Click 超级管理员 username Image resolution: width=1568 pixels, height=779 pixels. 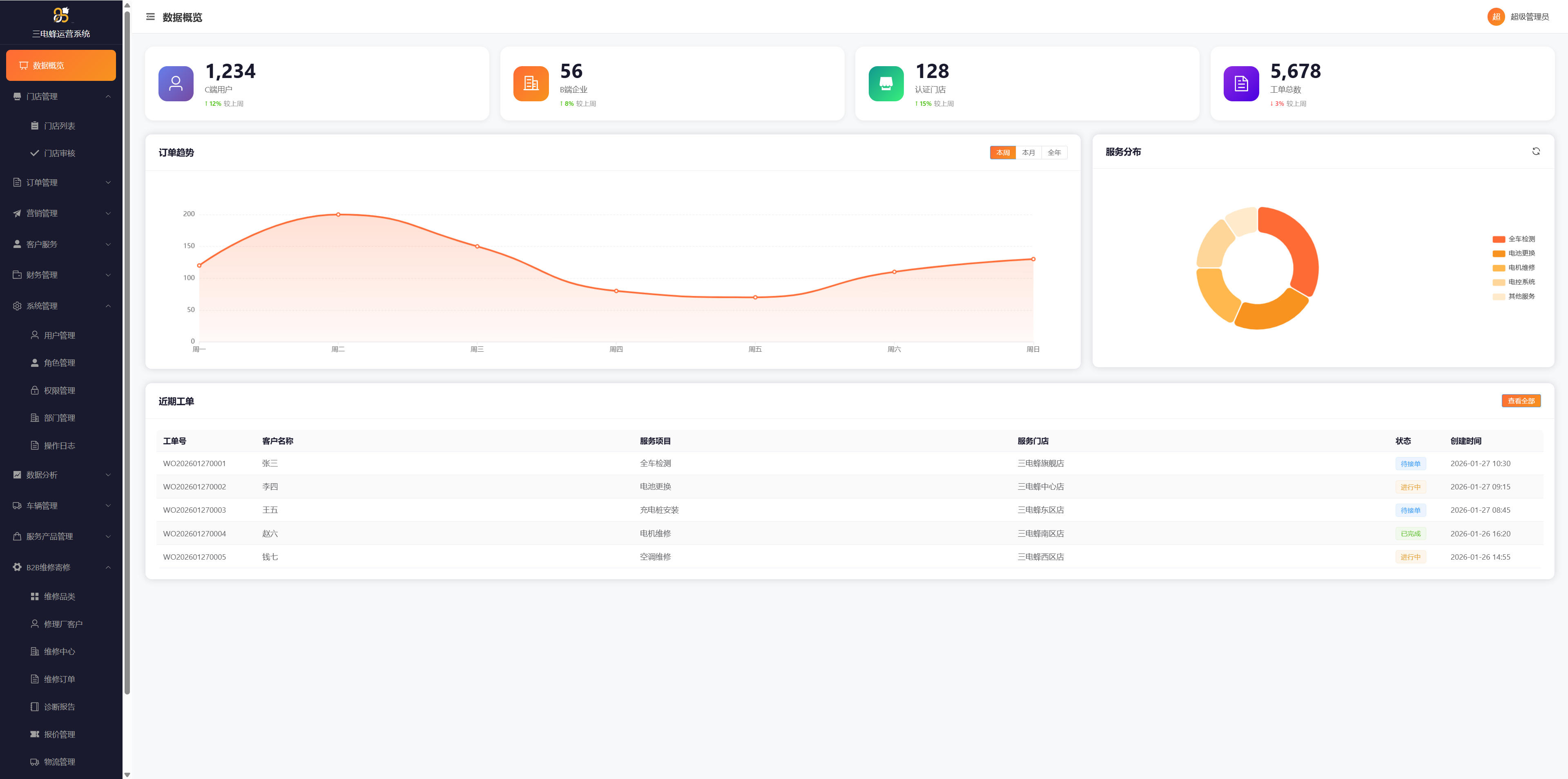tap(1529, 17)
